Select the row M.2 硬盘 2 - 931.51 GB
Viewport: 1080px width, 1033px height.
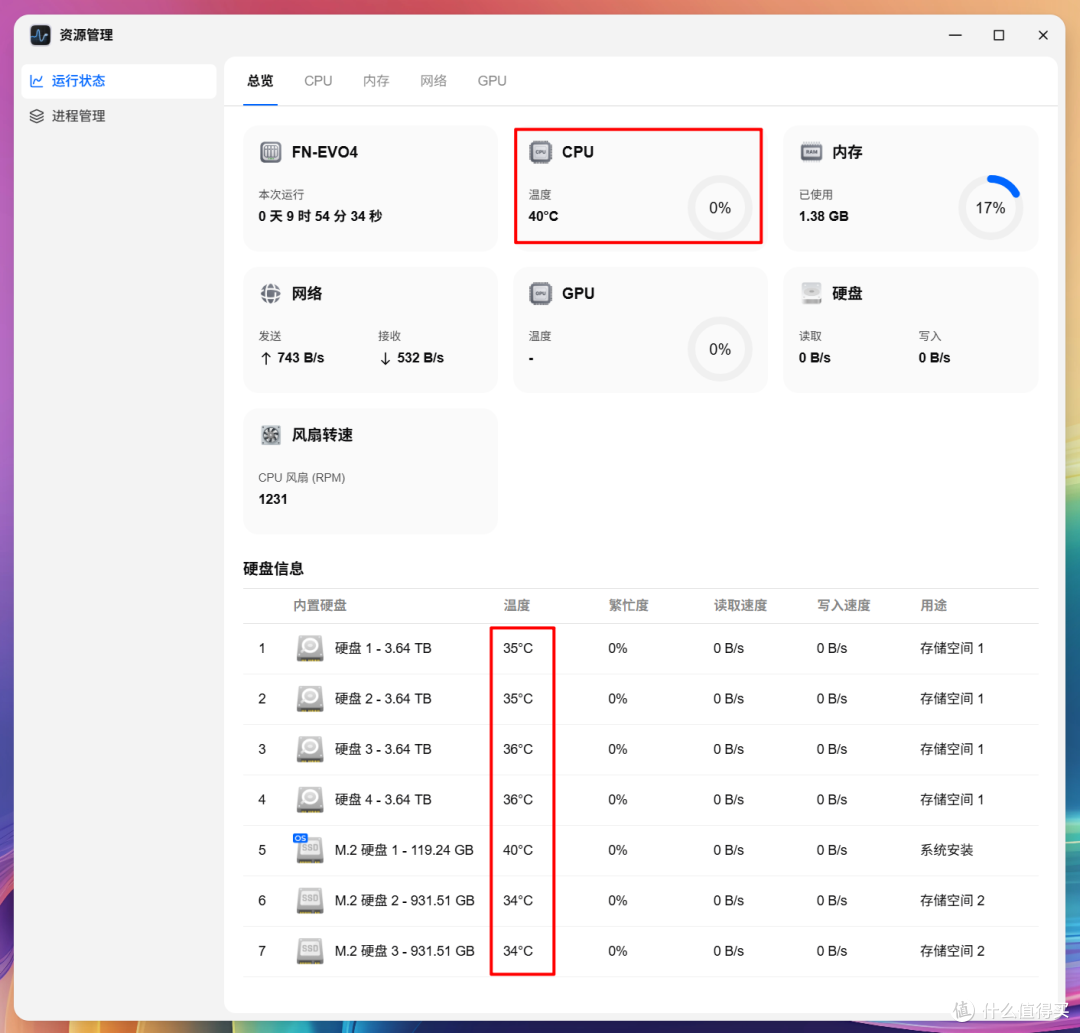tap(641, 901)
